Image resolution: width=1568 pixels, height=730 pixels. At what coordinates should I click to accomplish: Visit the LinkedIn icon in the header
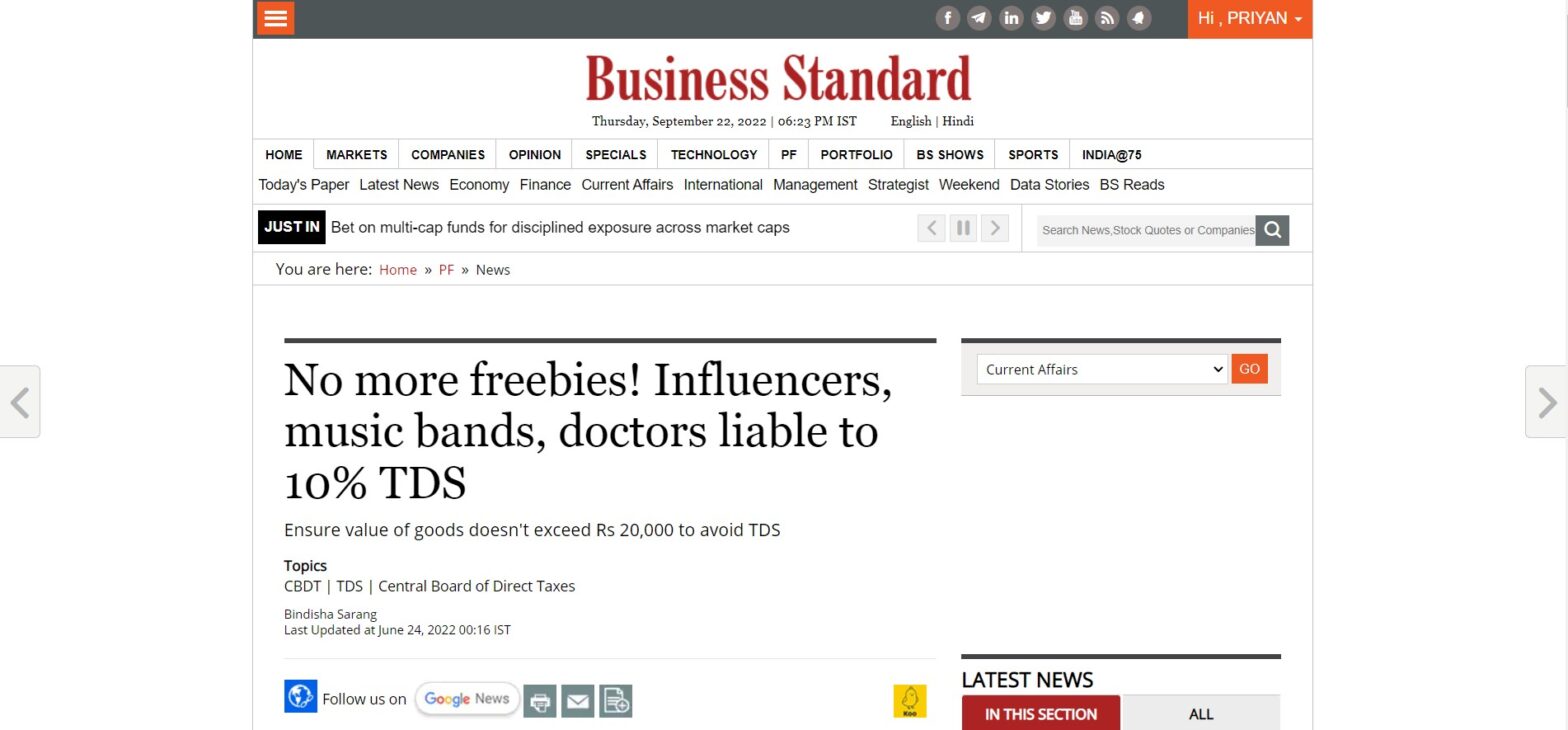coord(1011,18)
